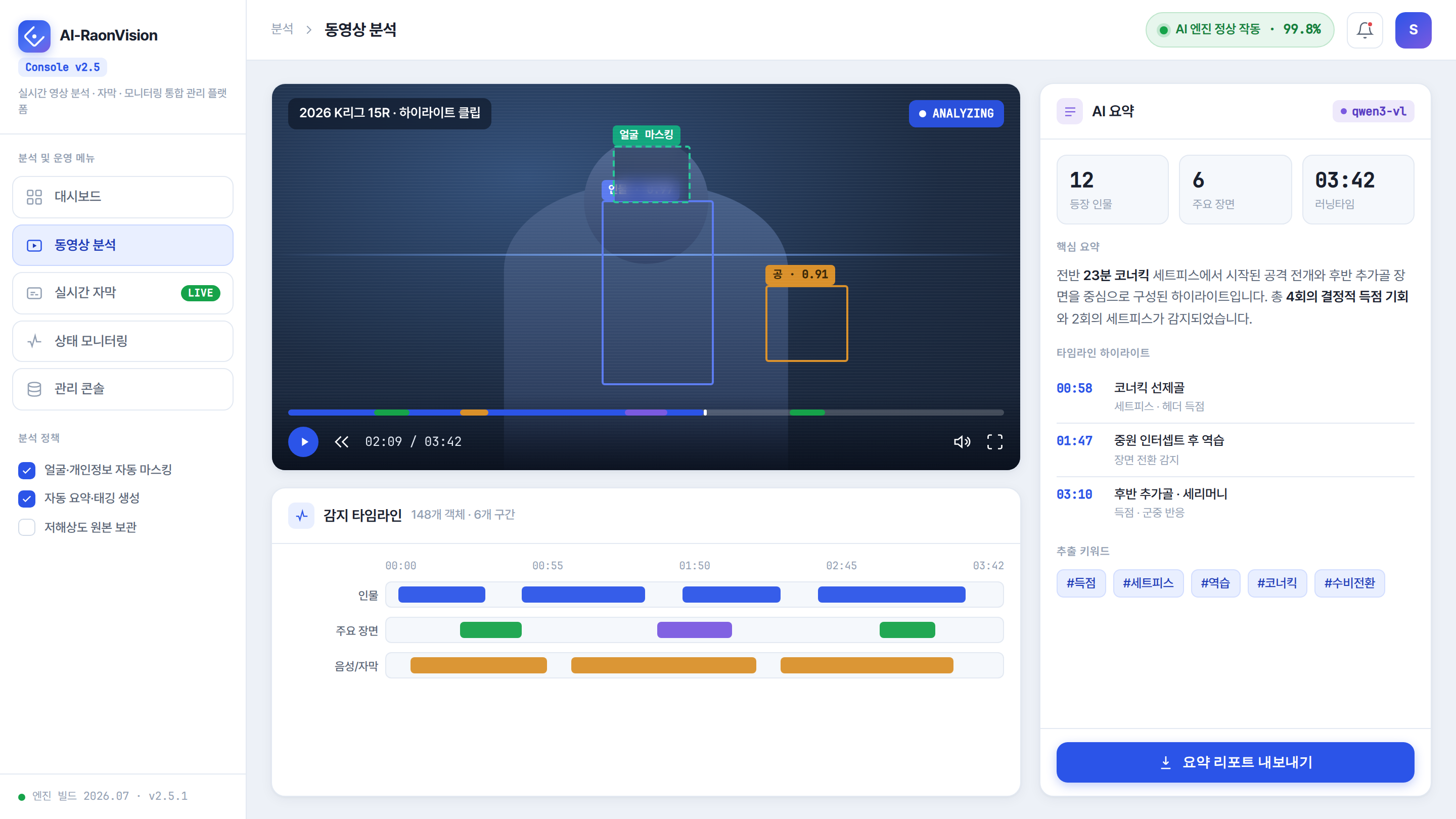Click the last orange 음성/자막 segment

click(x=867, y=665)
